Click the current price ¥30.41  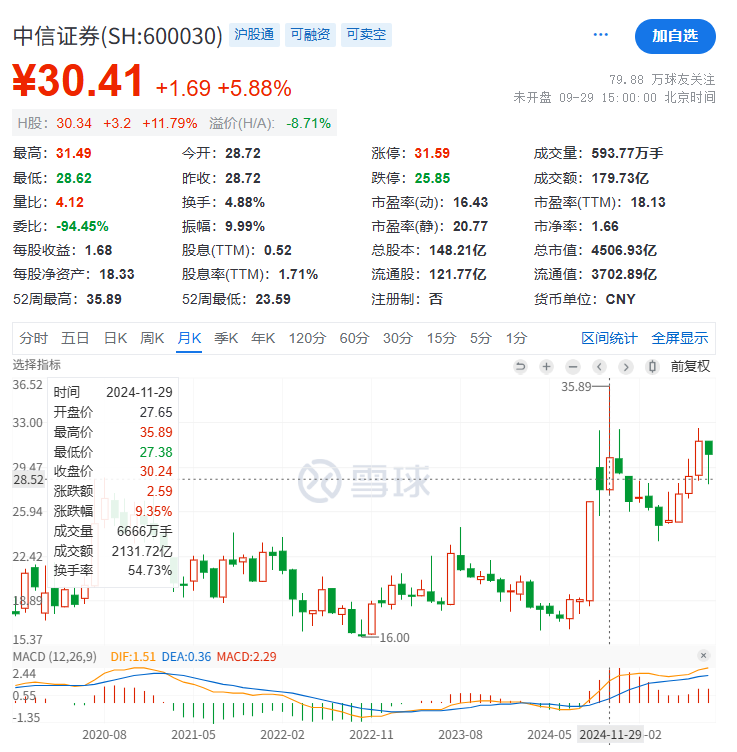pos(78,81)
